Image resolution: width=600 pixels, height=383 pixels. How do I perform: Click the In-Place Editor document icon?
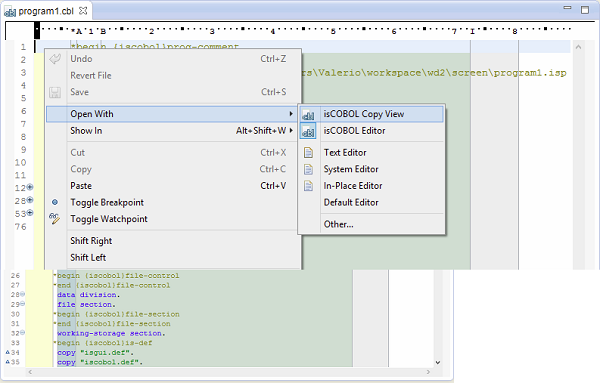(308, 186)
